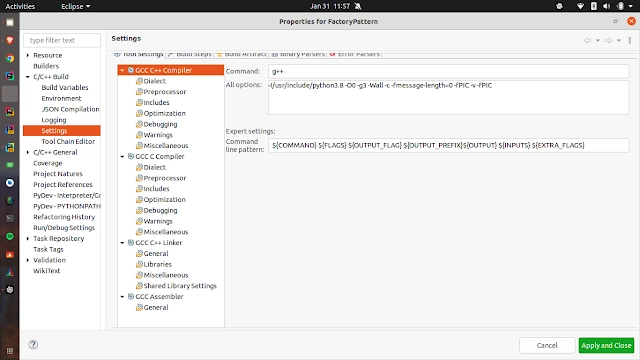Click the All options text area
The width and height of the screenshot is (640, 360).
pos(448,98)
